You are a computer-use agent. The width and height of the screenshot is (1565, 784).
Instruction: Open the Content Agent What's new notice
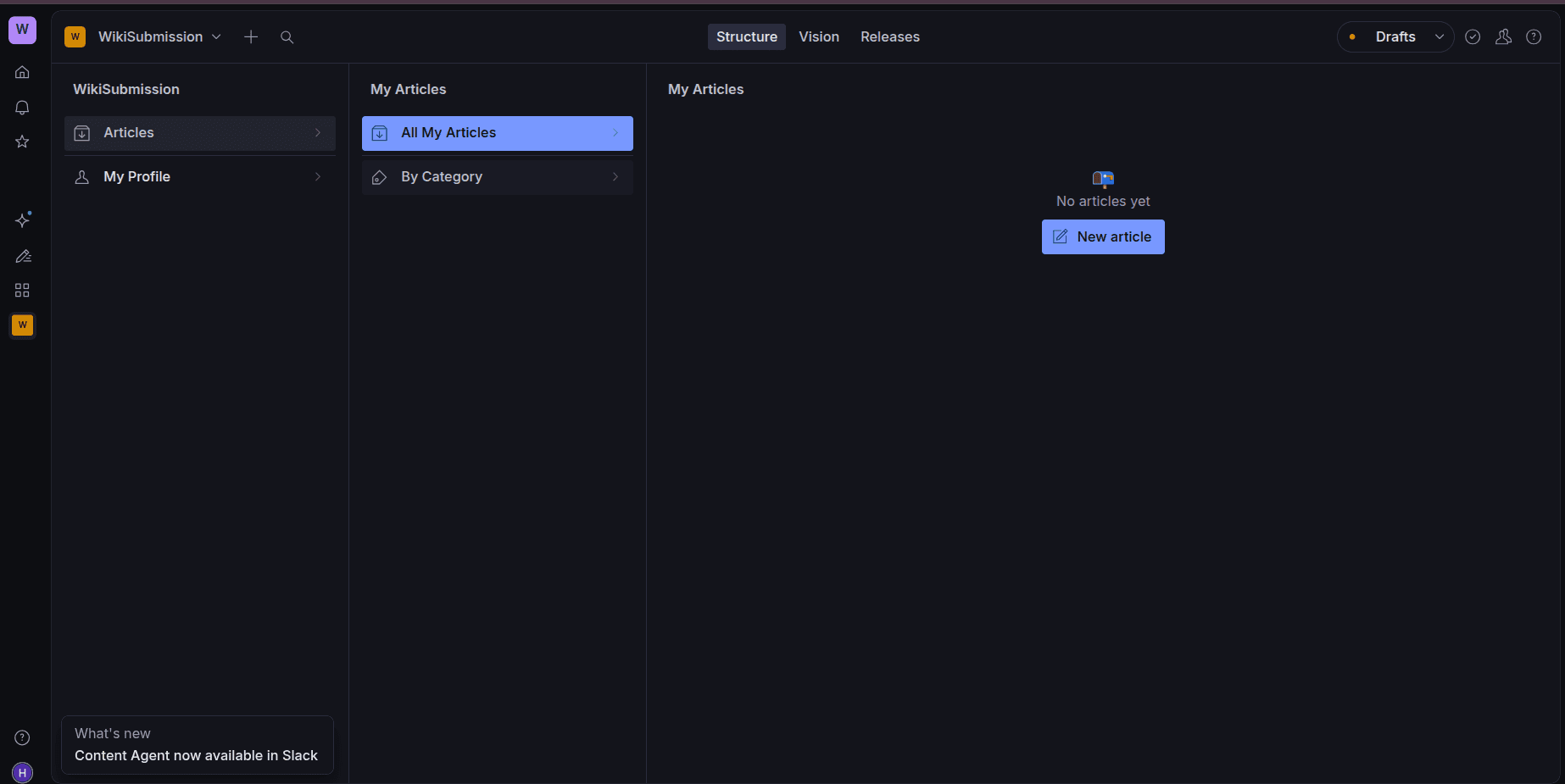pos(197,745)
